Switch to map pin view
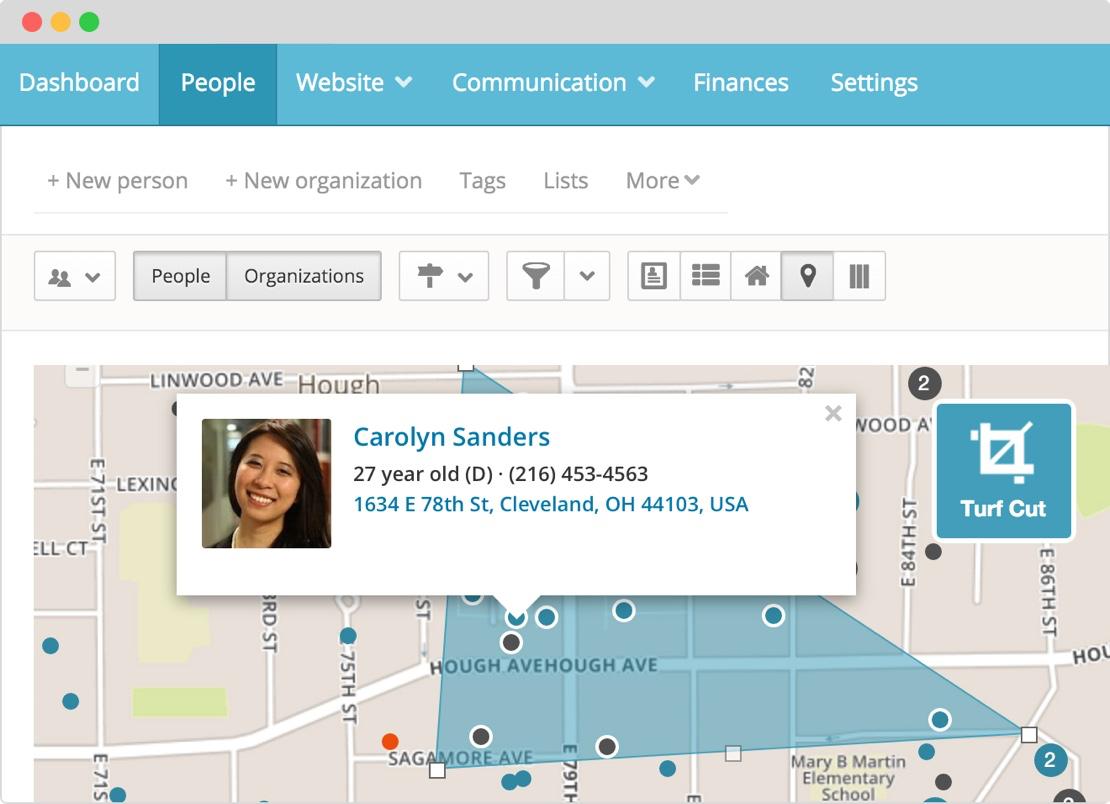The width and height of the screenshot is (1110, 804). [x=807, y=276]
